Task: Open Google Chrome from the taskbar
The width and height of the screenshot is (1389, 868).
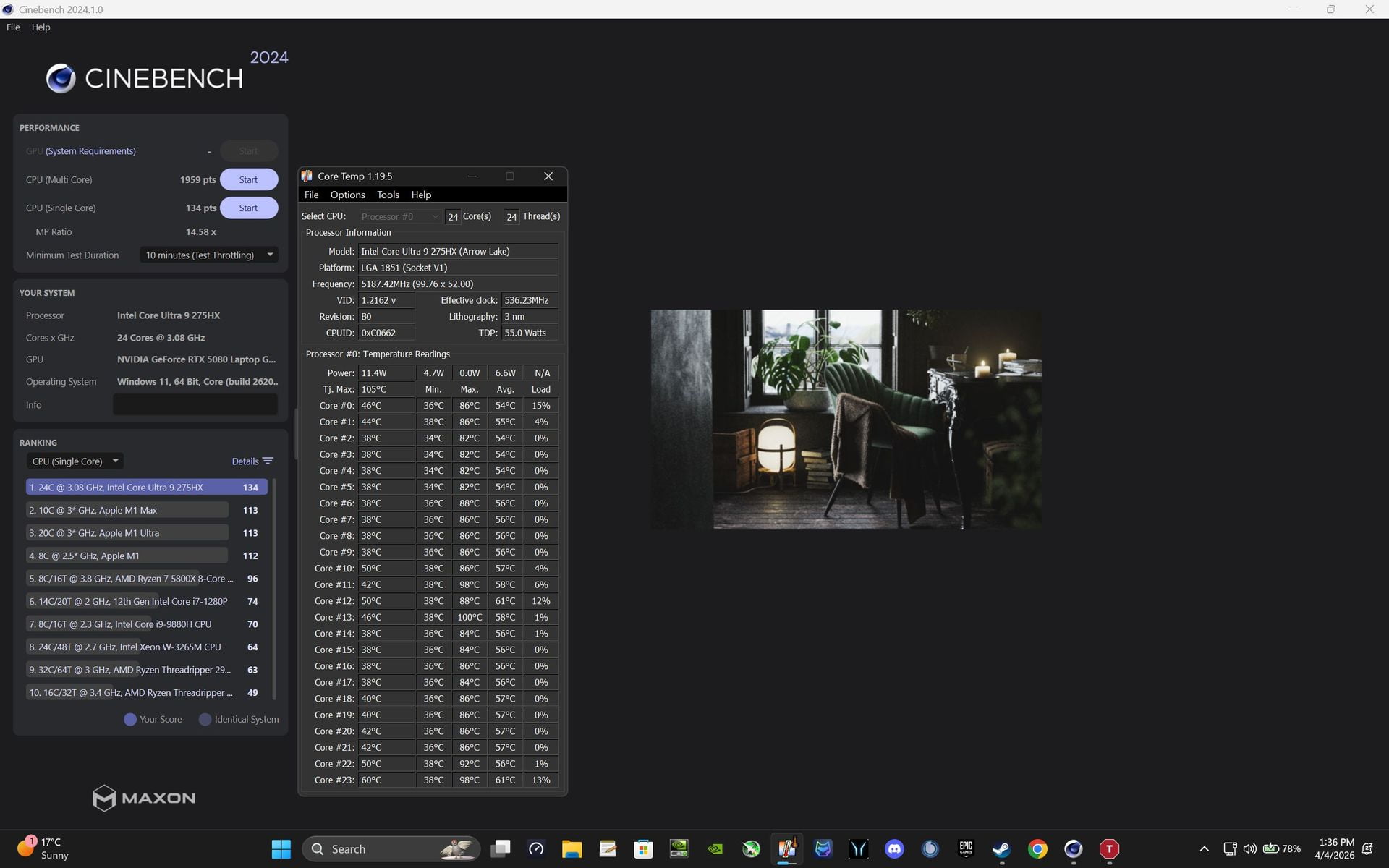Action: 1037,848
